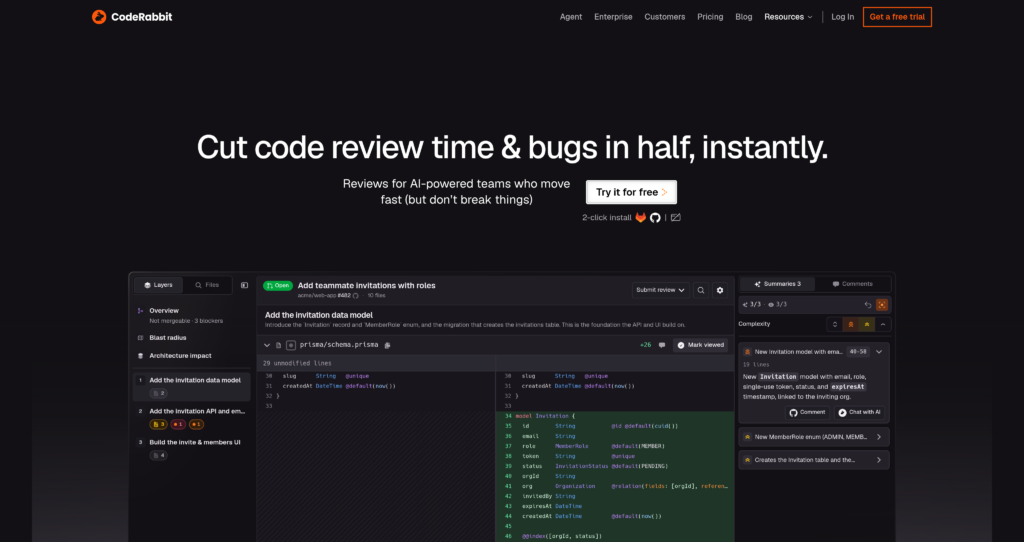
Task: Click Get a free trial button
Action: click(897, 17)
